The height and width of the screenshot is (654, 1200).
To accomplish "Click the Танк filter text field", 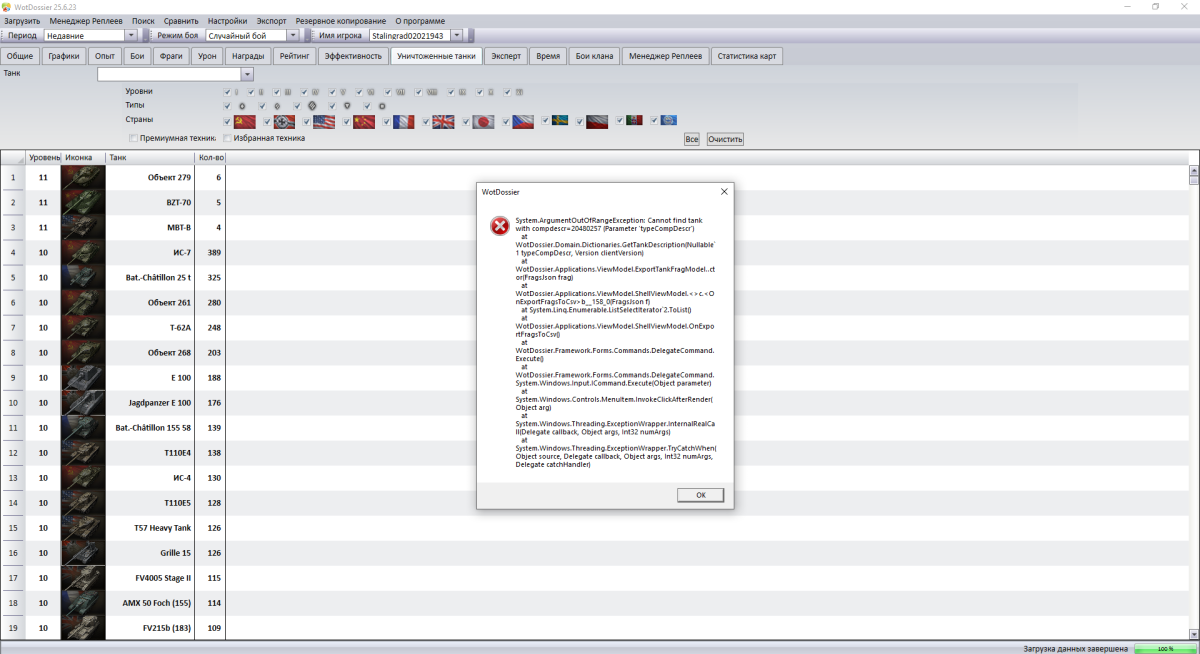I will (x=169, y=74).
